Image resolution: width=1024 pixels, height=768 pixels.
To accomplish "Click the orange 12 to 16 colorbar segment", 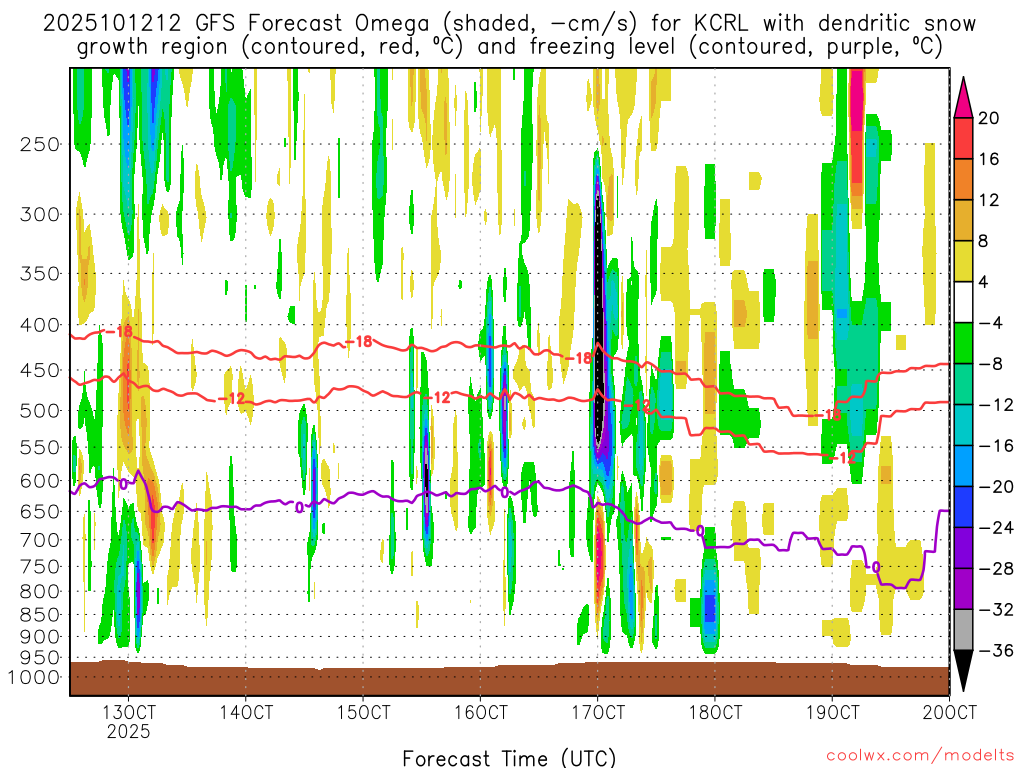I will [x=963, y=180].
